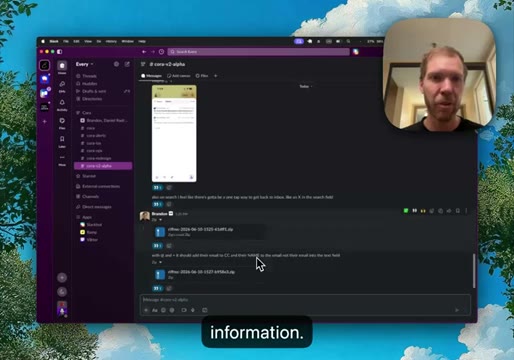The width and height of the screenshot is (514, 360).
Task: Record audio clip with microphone icon
Action: click(x=193, y=310)
